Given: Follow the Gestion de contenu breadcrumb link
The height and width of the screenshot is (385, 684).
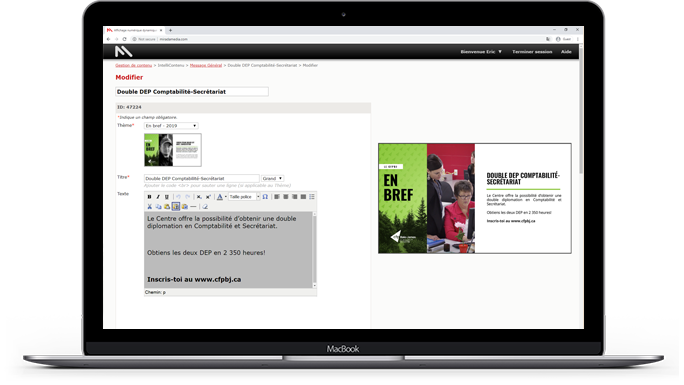Looking at the screenshot, I should pos(133,65).
